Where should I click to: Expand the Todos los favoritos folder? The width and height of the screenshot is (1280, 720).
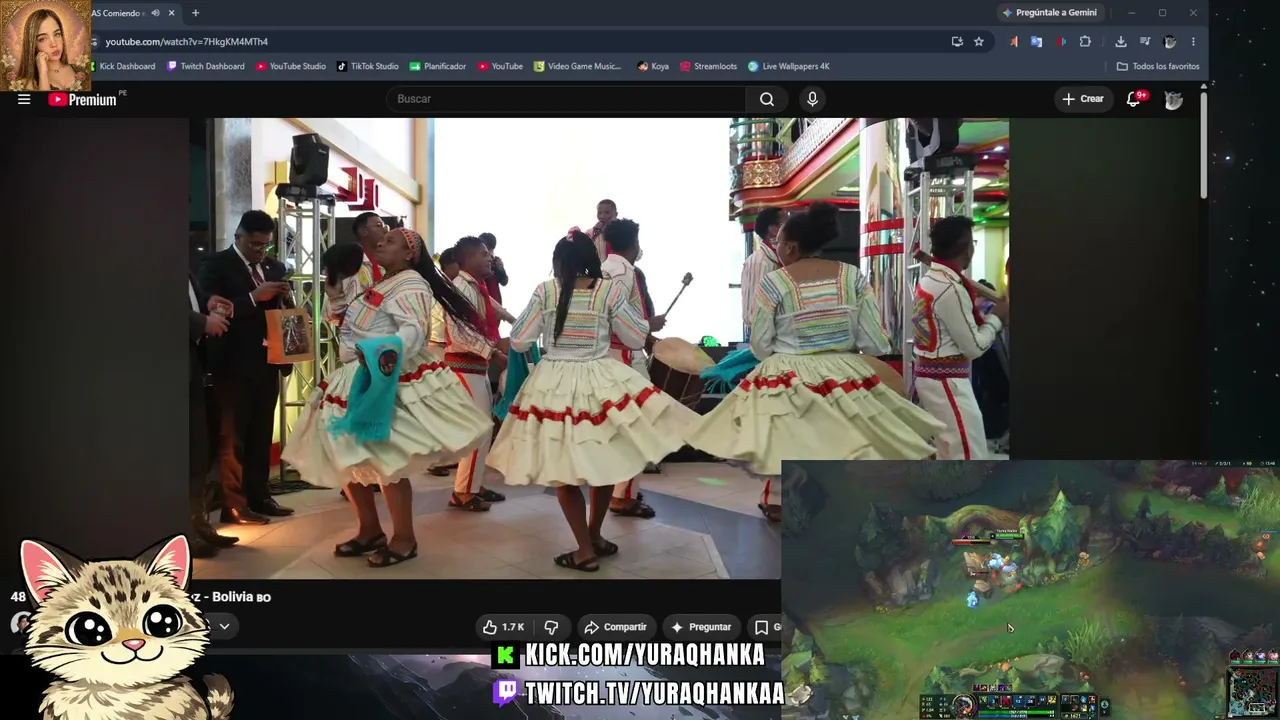[x=1158, y=67]
